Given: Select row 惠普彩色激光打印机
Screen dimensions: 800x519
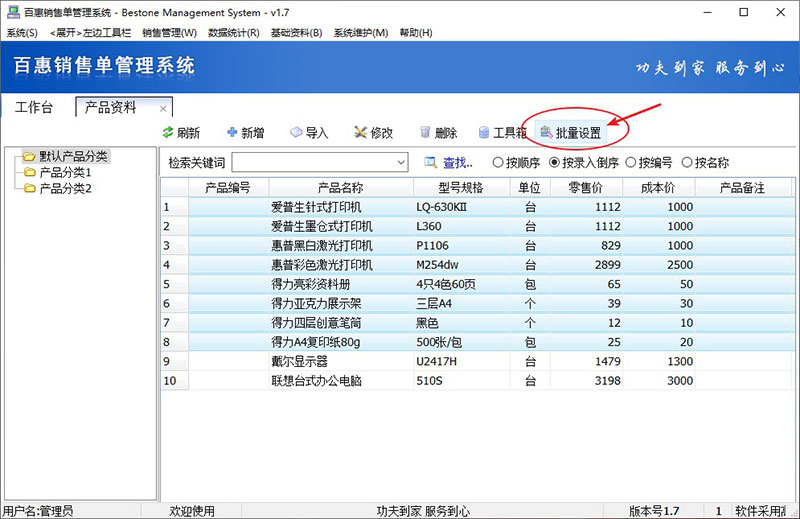Looking at the screenshot, I should [x=478, y=265].
